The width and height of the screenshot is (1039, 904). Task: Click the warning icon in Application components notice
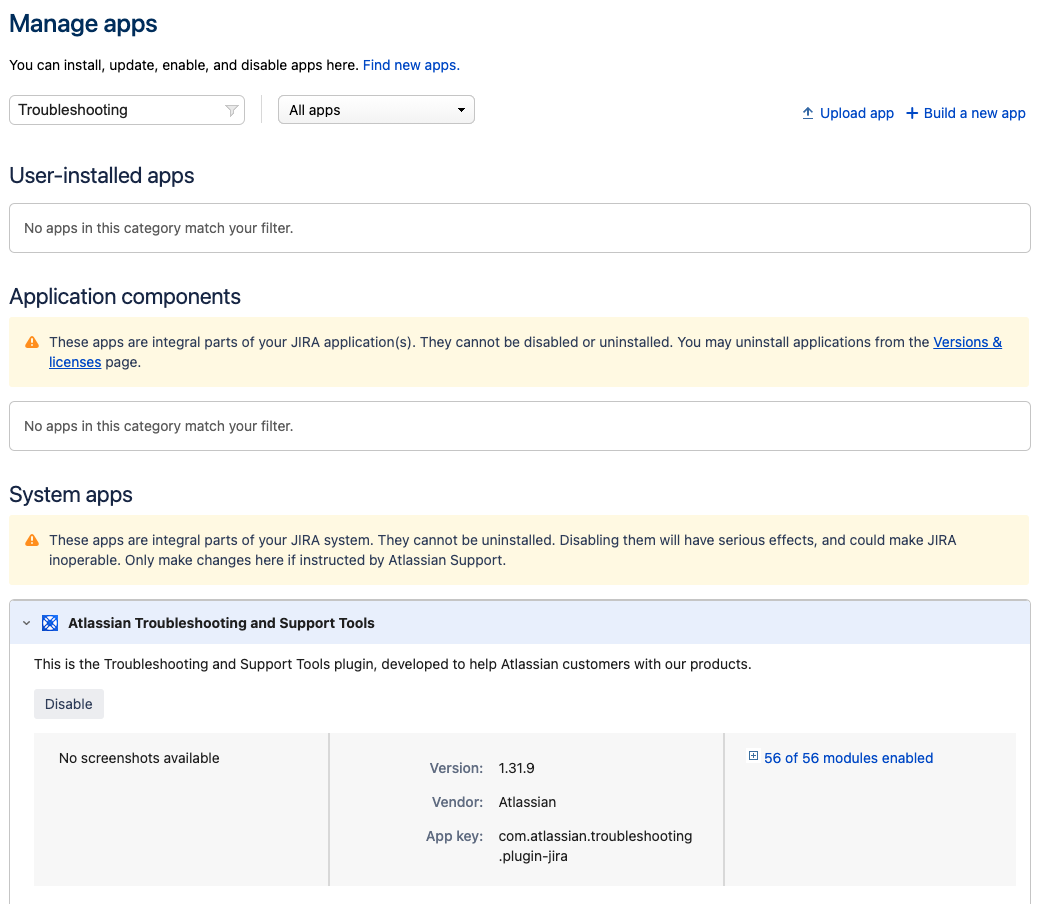(32, 342)
